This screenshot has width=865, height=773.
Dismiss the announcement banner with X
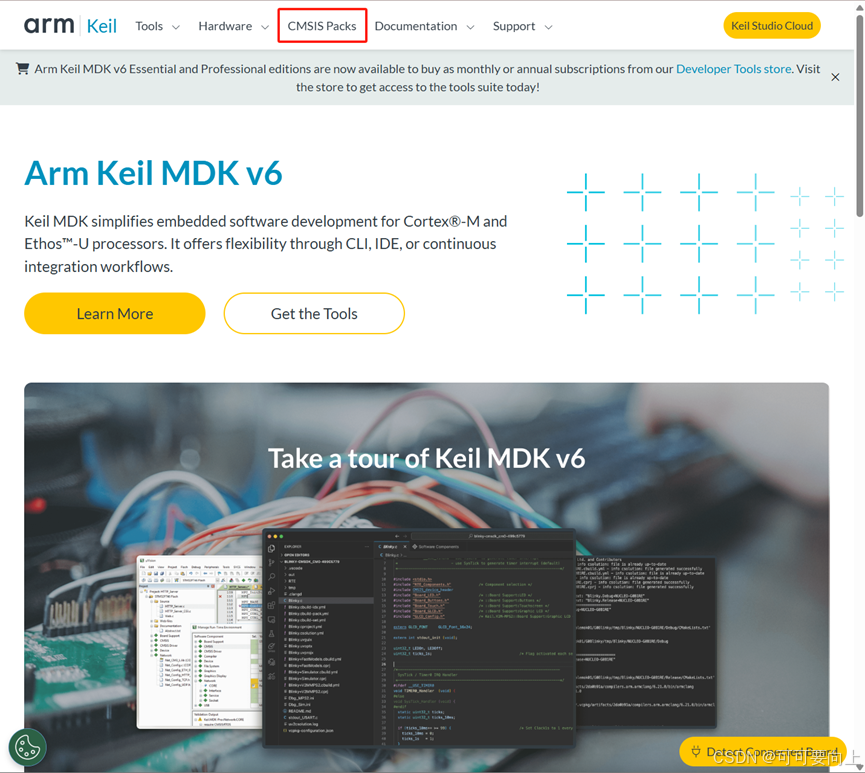pyautogui.click(x=835, y=77)
